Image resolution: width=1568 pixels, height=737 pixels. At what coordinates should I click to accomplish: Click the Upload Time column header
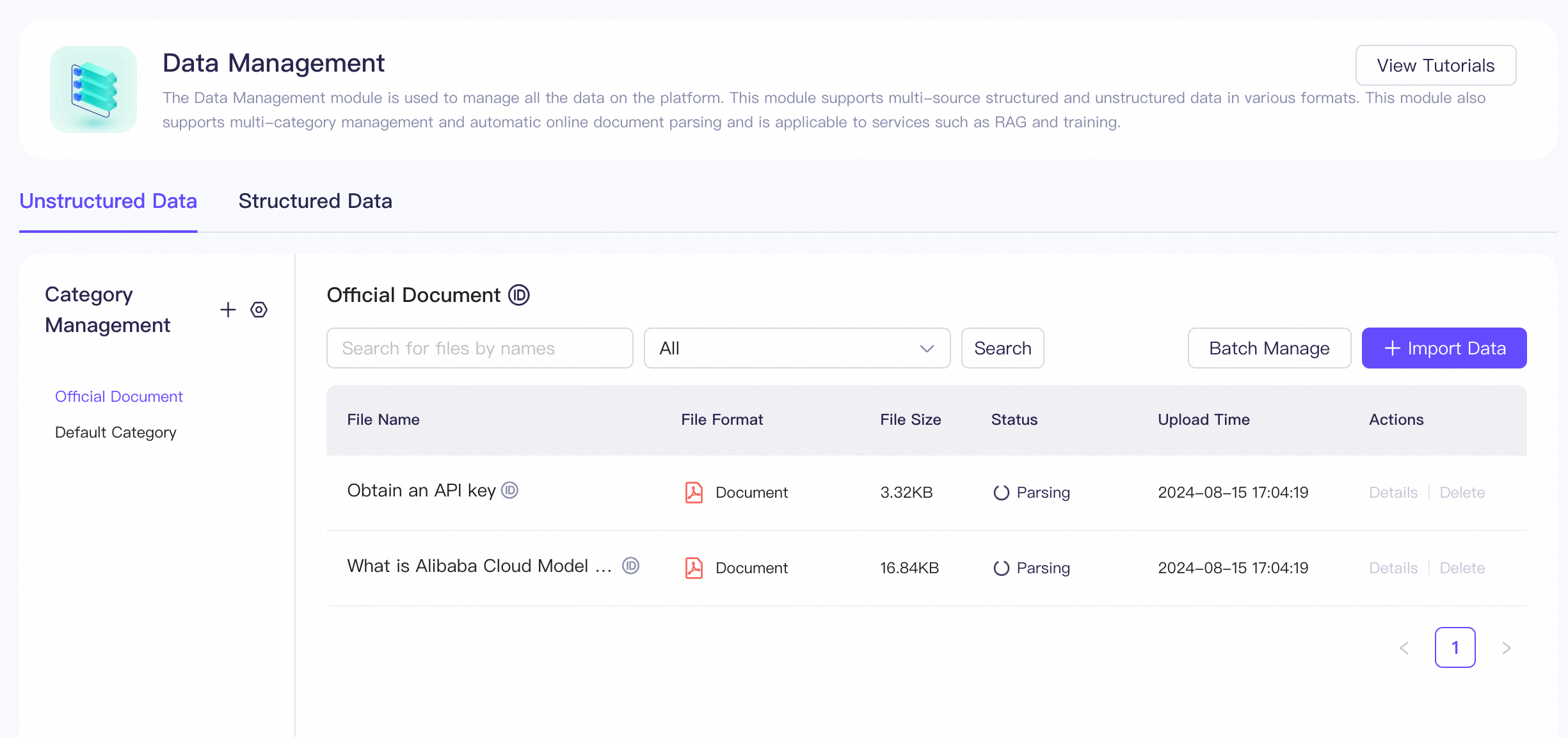point(1204,420)
